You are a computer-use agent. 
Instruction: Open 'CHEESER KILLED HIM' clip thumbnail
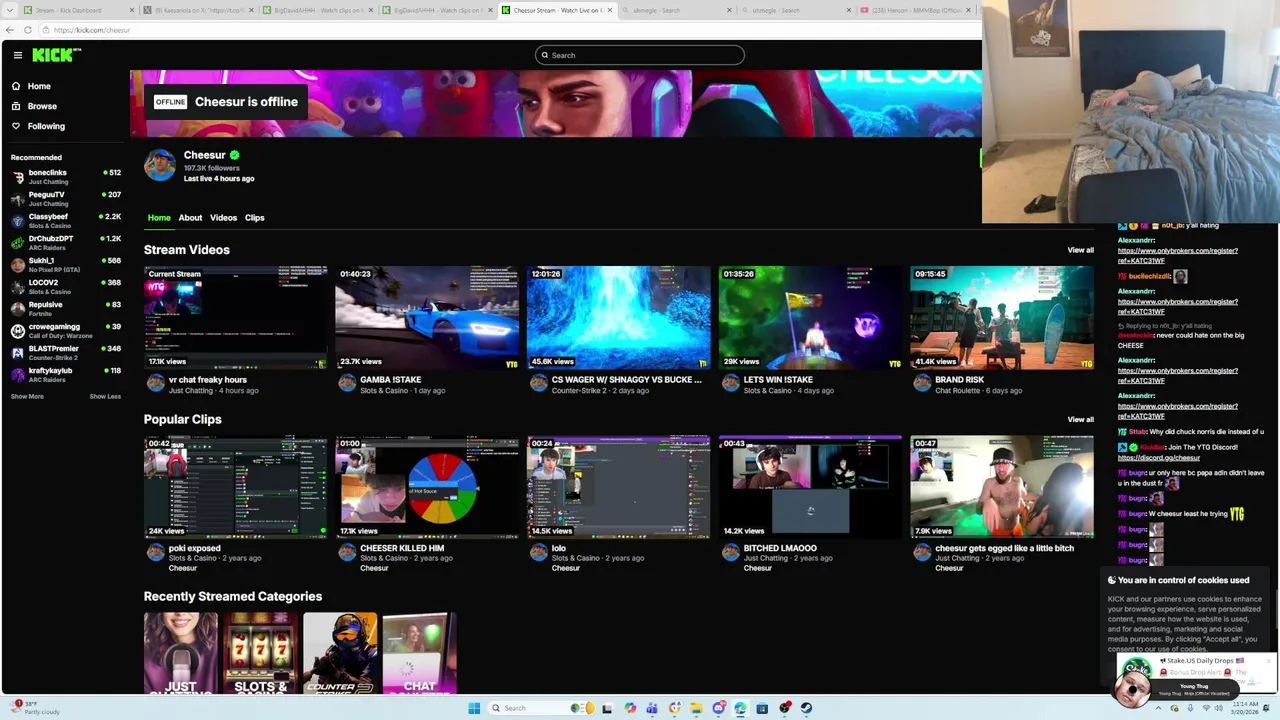pyautogui.click(x=427, y=487)
